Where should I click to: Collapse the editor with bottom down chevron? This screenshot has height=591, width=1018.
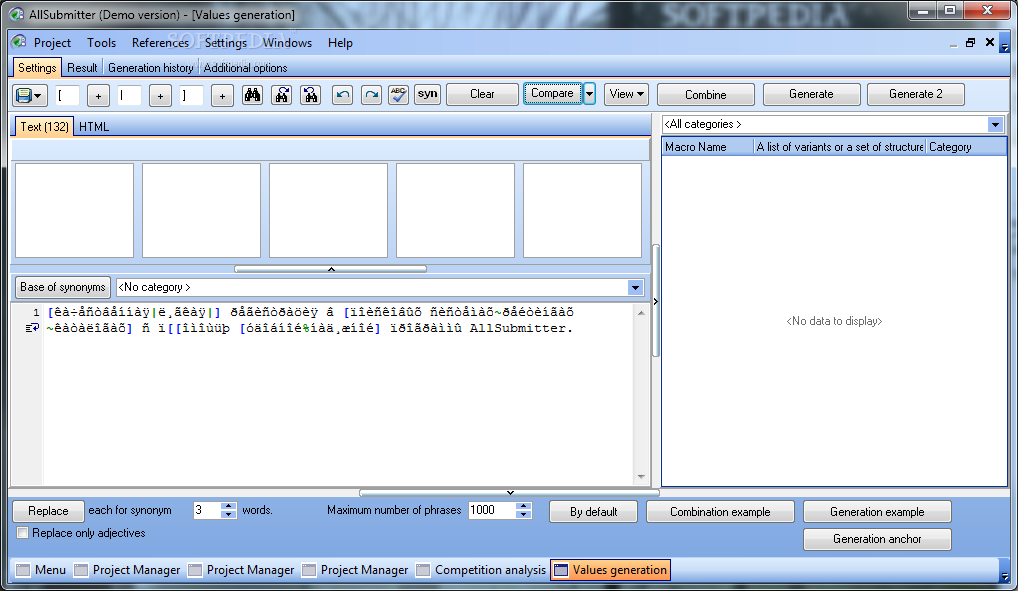pyautogui.click(x=510, y=493)
